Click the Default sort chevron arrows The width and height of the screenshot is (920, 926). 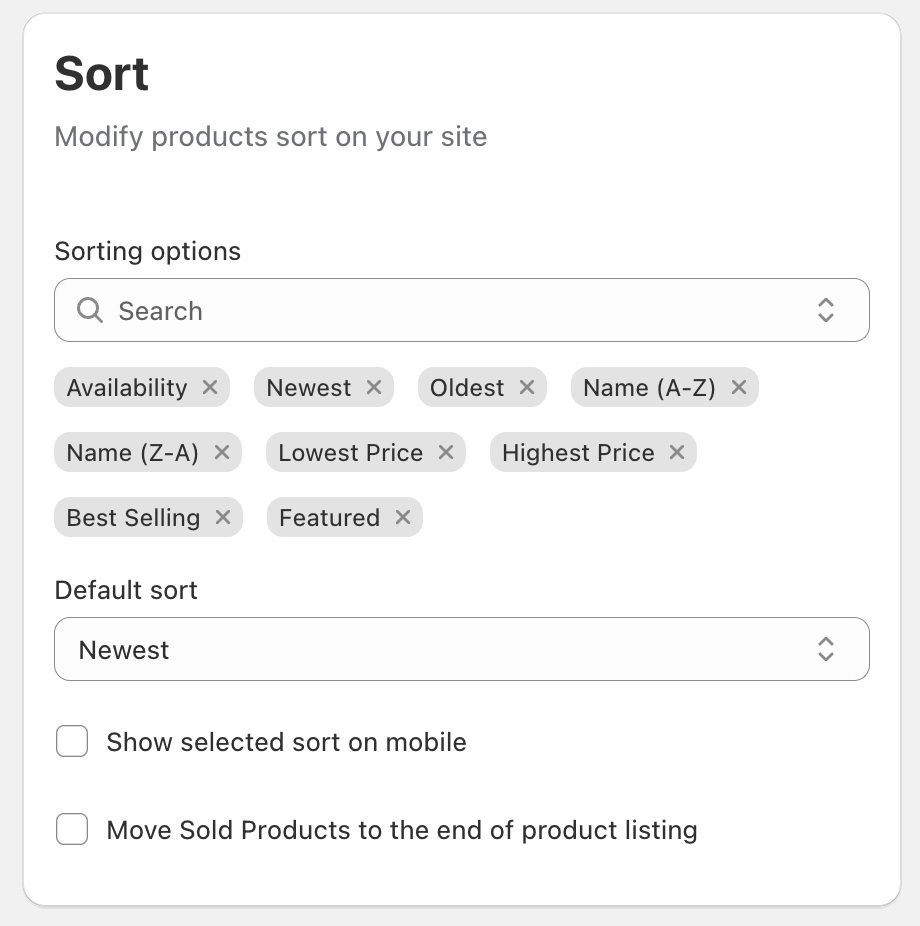pyautogui.click(x=826, y=650)
